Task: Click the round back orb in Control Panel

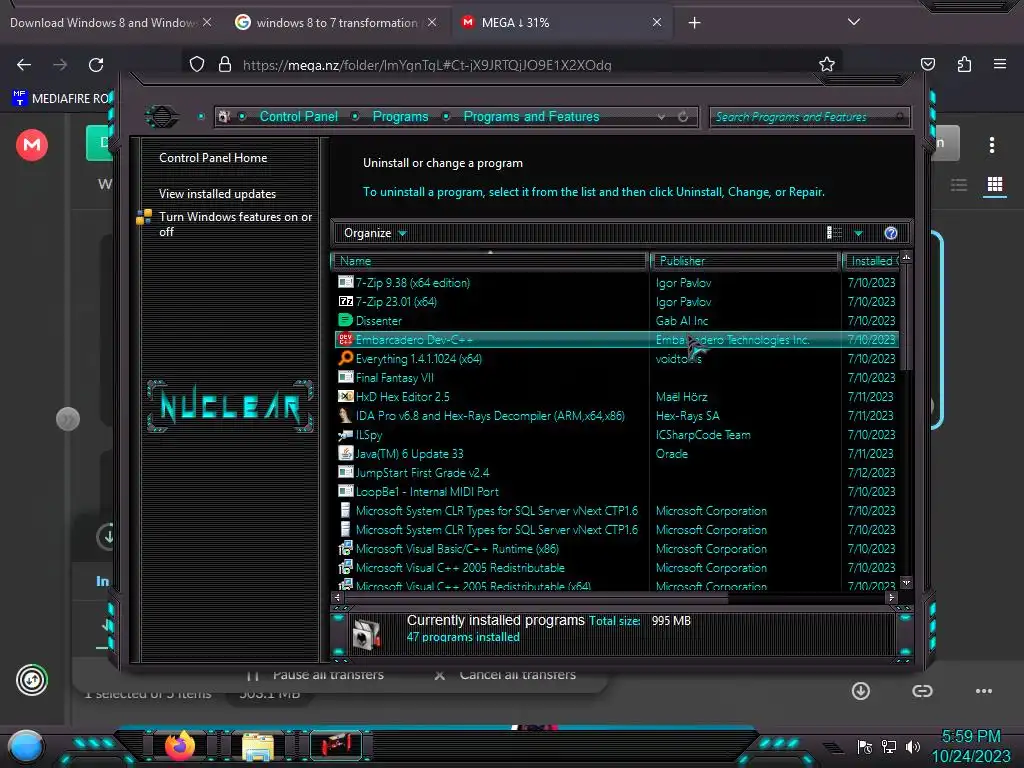Action: 161,117
